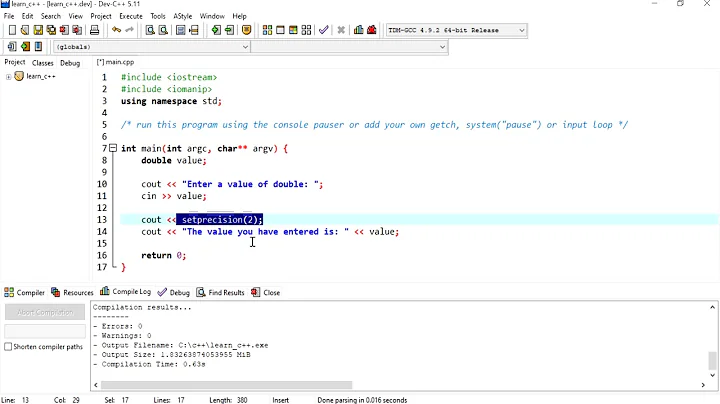Open the Tools menu
Viewport: 720px width, 404px height.
[158, 16]
